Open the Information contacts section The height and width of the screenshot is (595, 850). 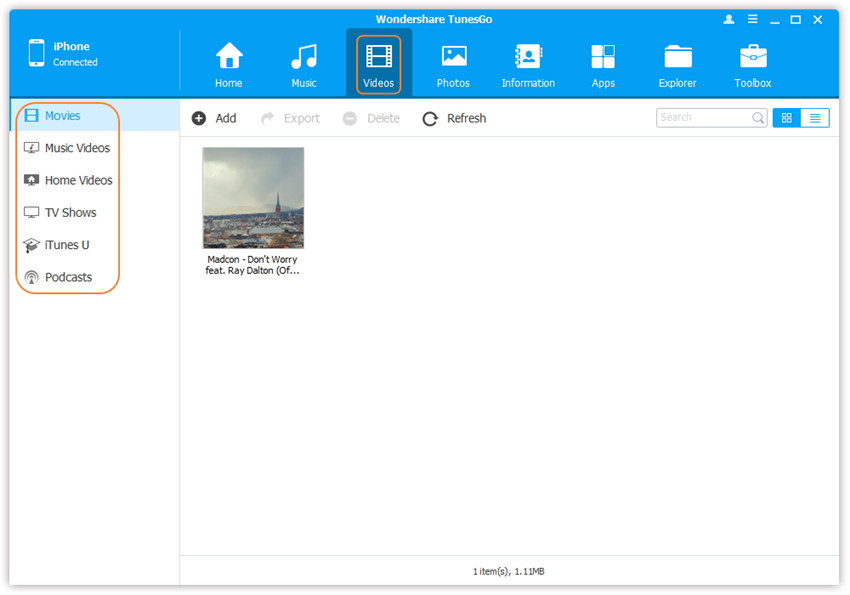tap(528, 64)
